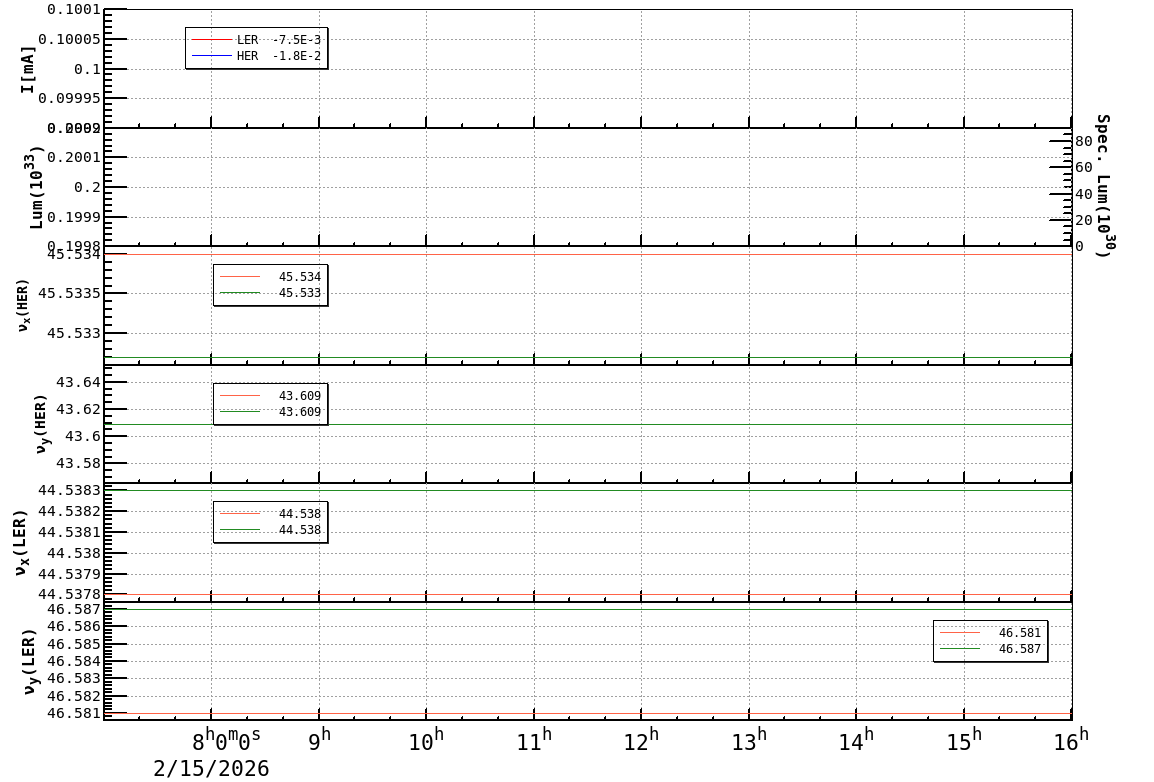1154x782 pixels.
Task: Click the 8h0m0s time axis label
Action: (x=227, y=739)
